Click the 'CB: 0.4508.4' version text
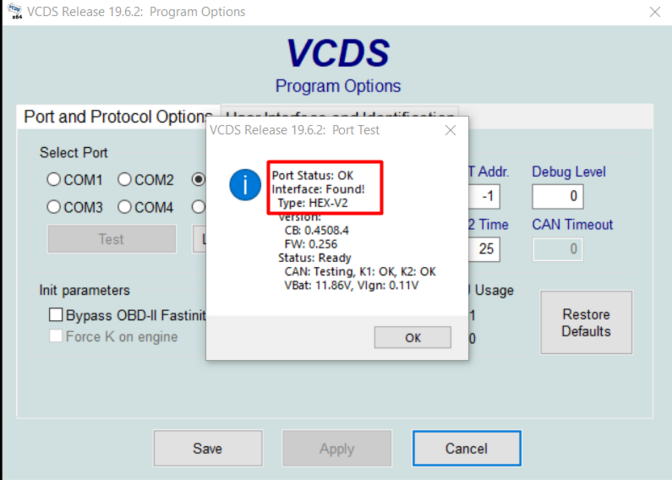Image resolution: width=672 pixels, height=480 pixels. [316, 230]
